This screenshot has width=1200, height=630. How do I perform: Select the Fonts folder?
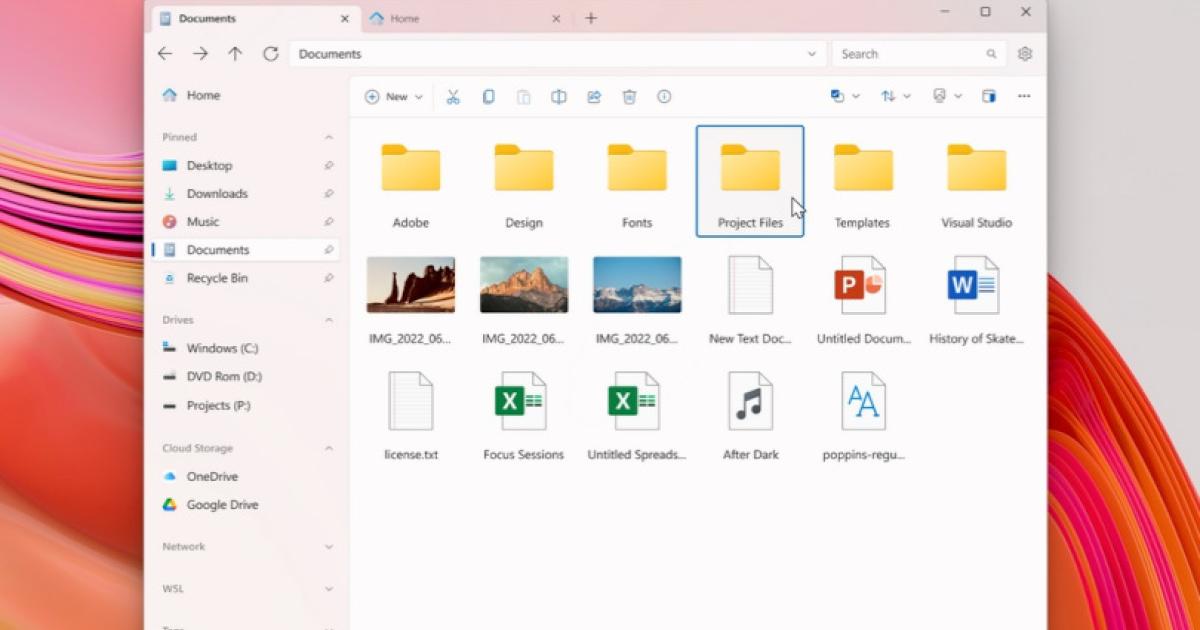(x=637, y=183)
